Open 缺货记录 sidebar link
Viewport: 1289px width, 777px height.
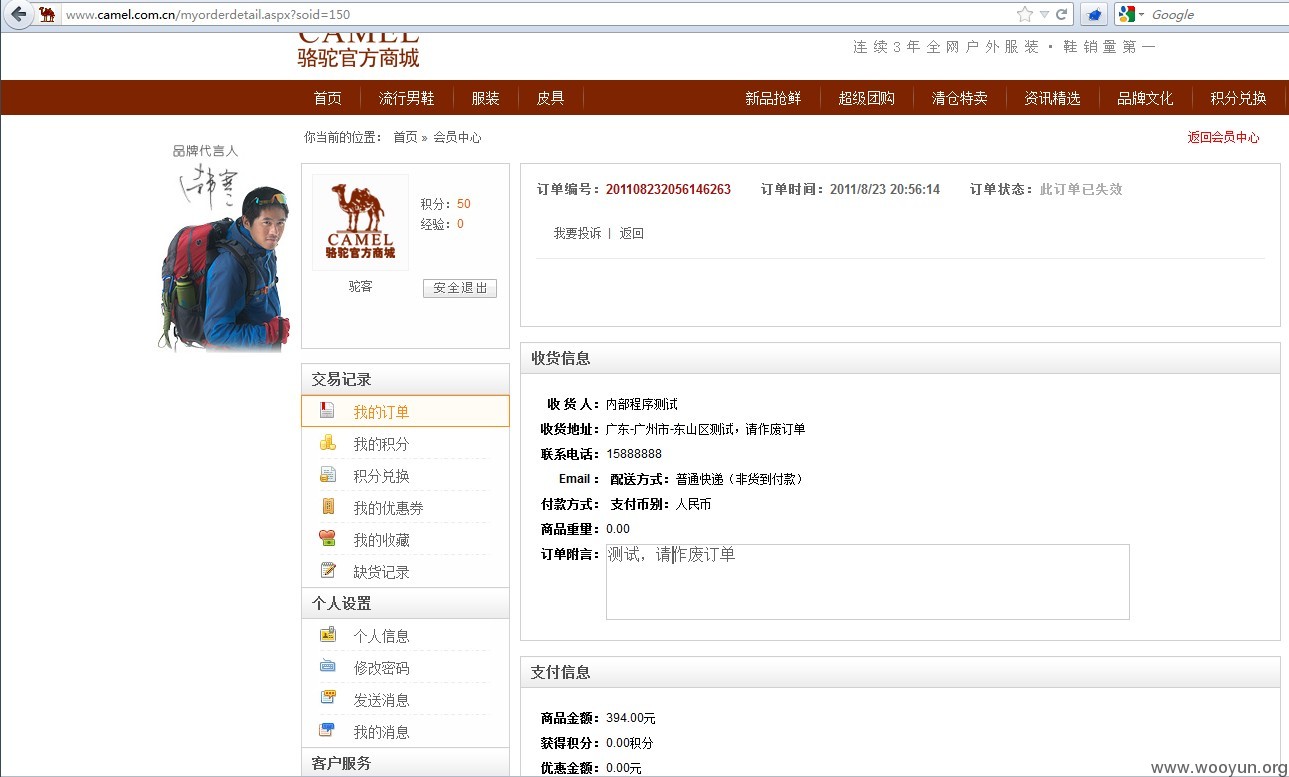pyautogui.click(x=381, y=571)
